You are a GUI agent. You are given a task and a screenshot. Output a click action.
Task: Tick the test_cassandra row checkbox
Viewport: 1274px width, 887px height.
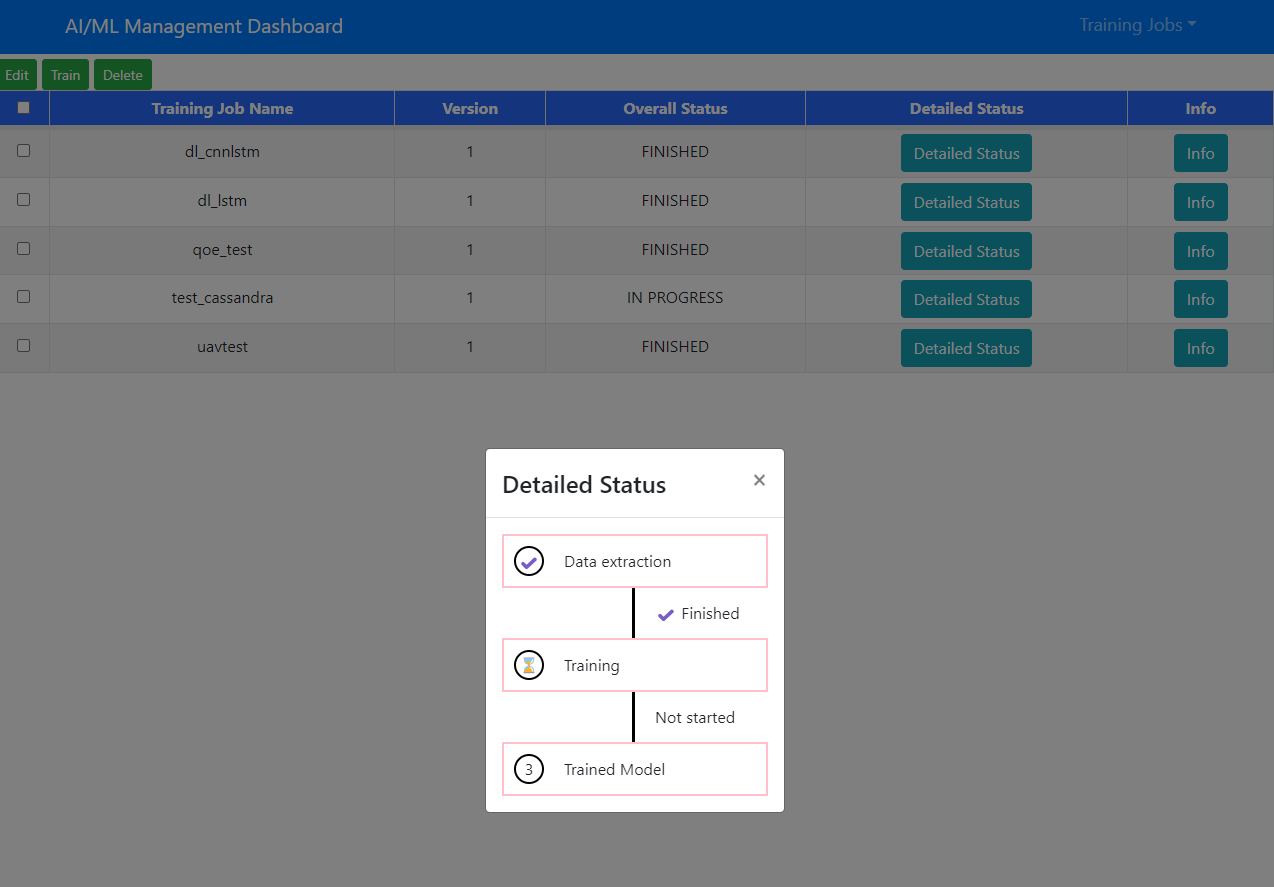24,296
